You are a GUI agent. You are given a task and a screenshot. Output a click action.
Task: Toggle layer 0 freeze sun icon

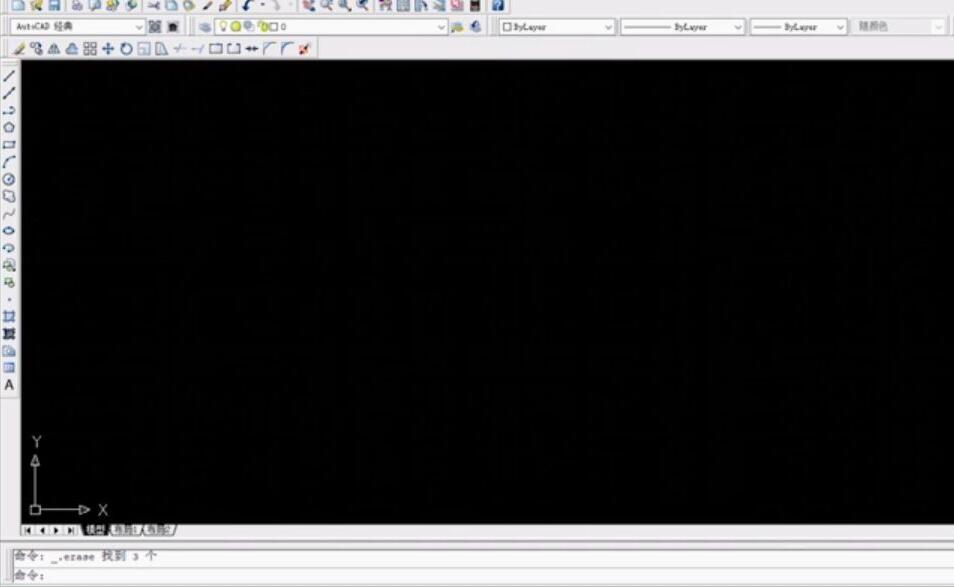pos(236,27)
